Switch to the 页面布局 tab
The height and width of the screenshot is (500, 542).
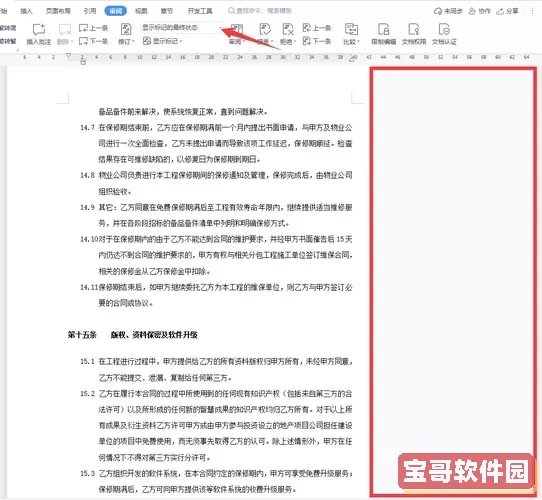click(58, 11)
